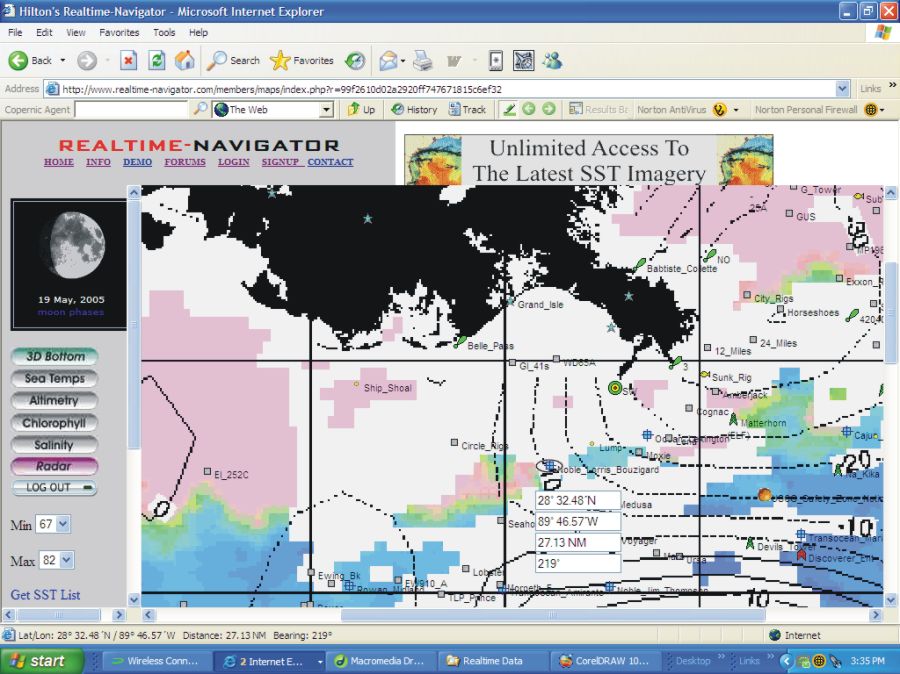Click the Forward navigation arrow icon
This screenshot has height=674, width=900.
point(87,60)
